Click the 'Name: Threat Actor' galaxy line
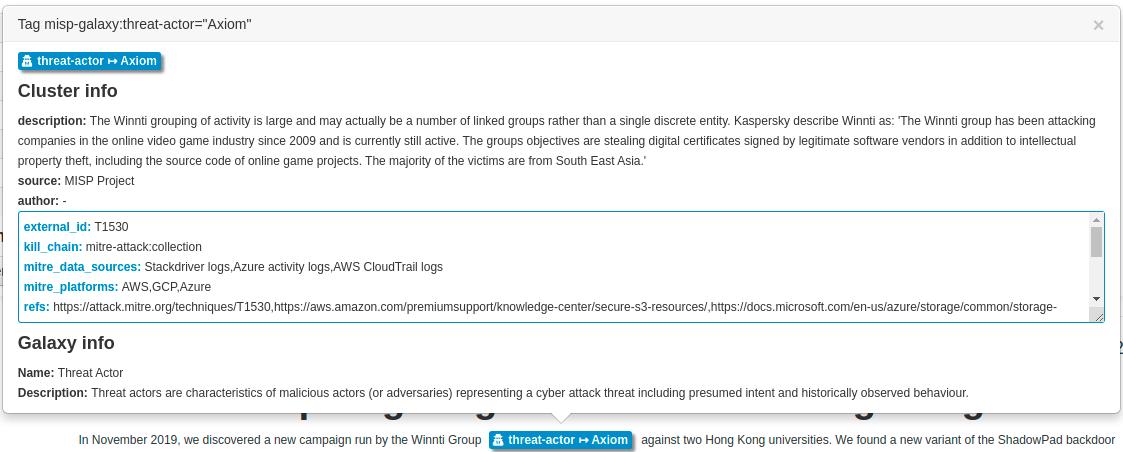The width and height of the screenshot is (1123, 452). pos(70,373)
